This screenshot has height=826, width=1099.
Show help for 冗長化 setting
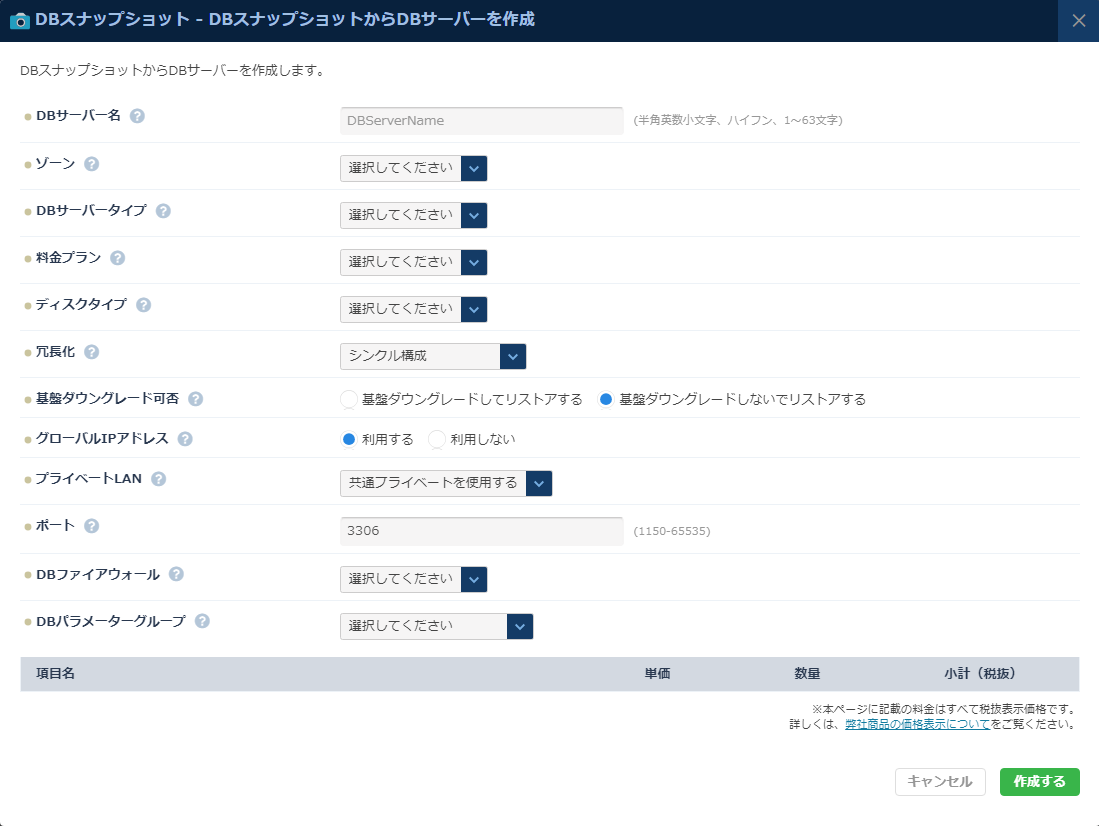coord(91,351)
